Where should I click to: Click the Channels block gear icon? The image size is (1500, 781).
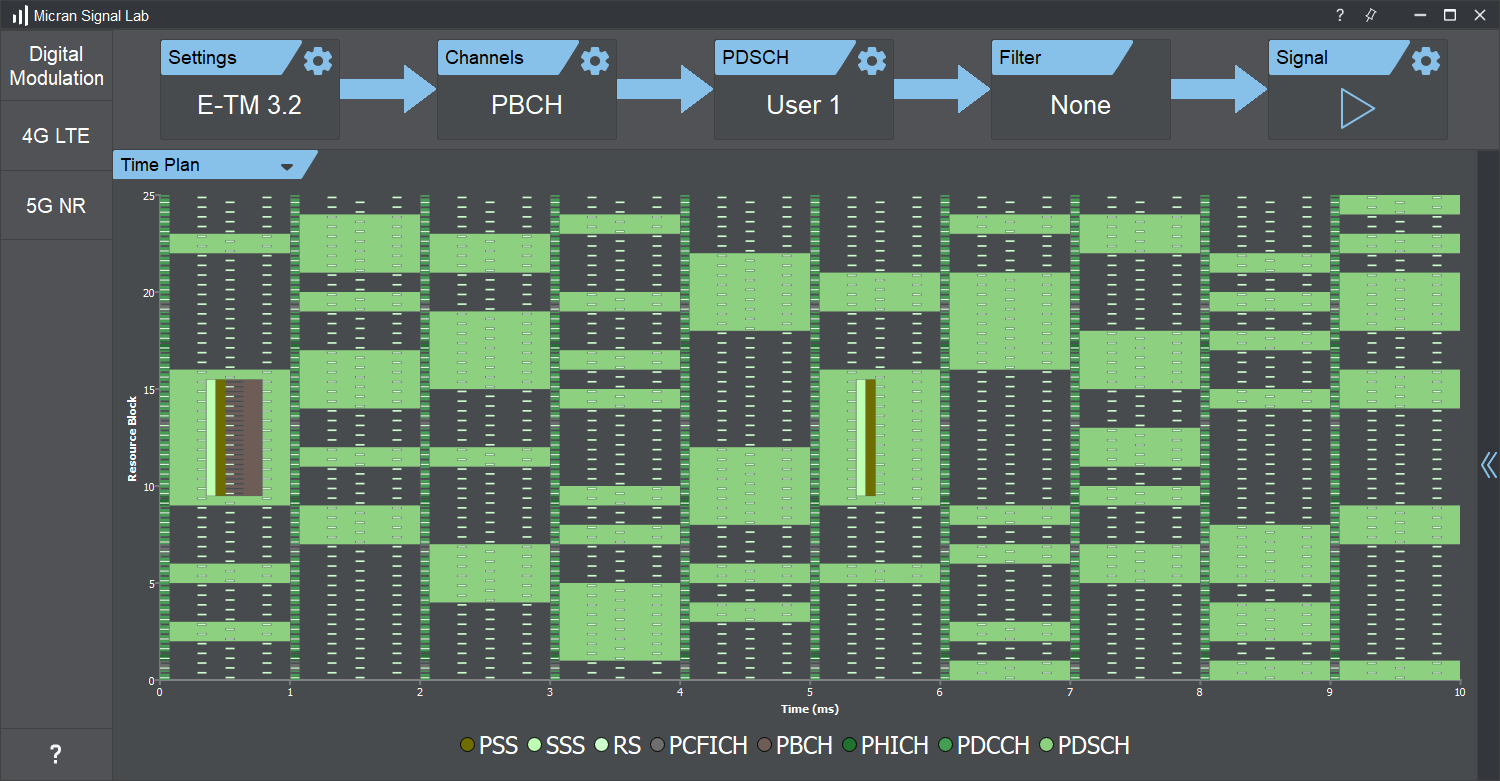click(x=595, y=61)
